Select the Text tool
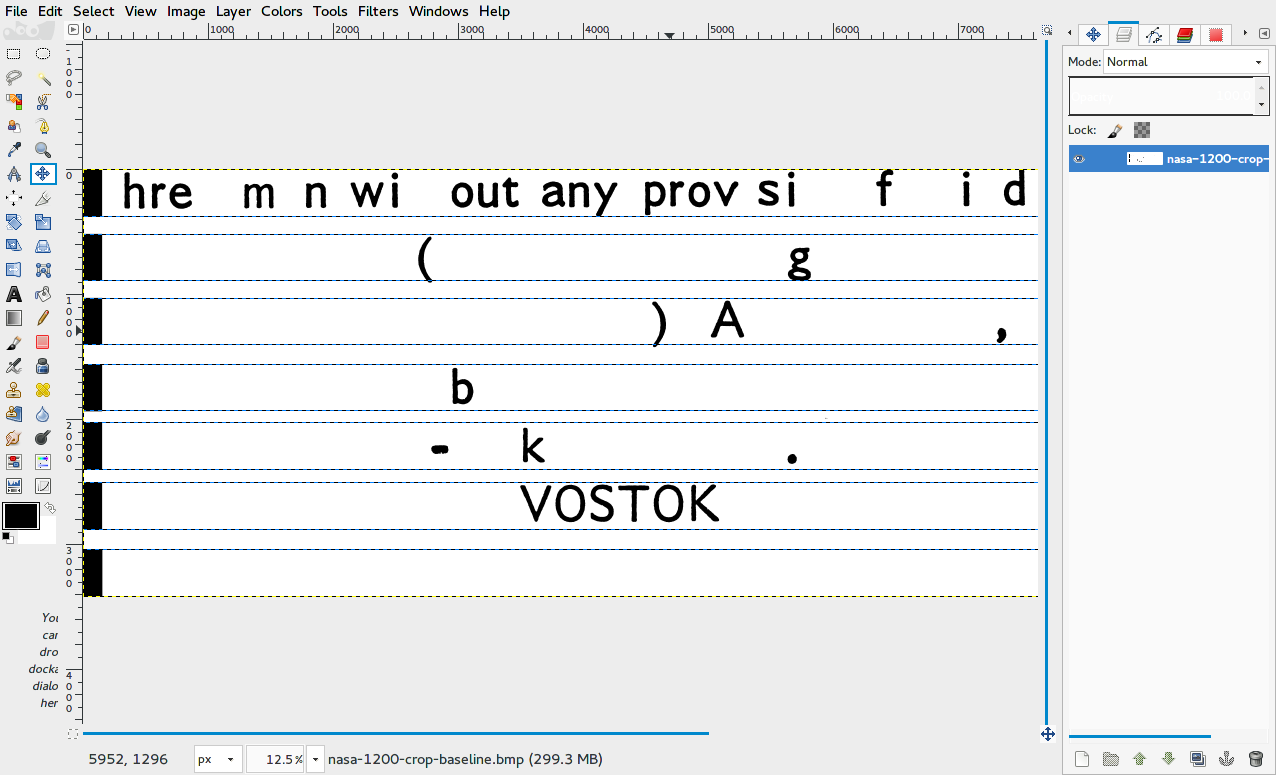The image size is (1276, 775). coord(14,294)
